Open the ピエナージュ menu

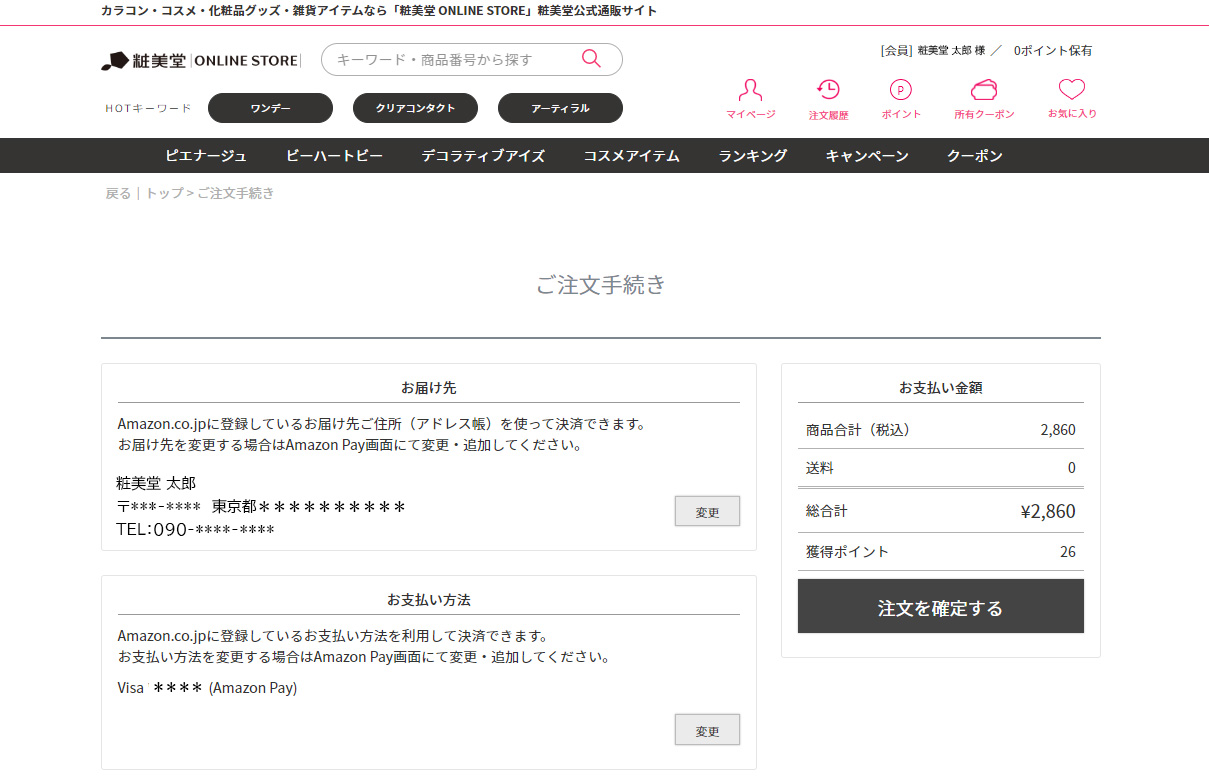point(206,156)
